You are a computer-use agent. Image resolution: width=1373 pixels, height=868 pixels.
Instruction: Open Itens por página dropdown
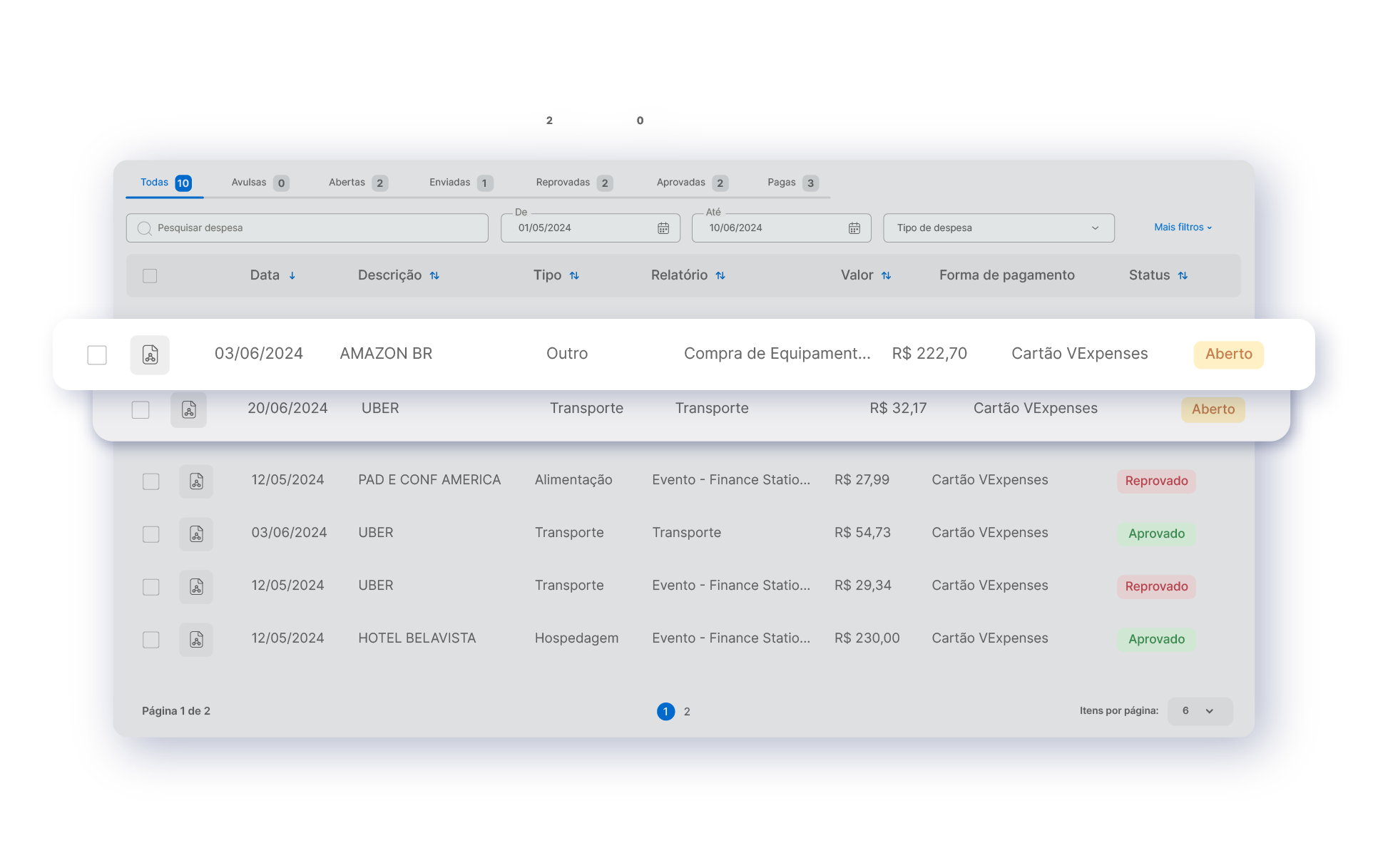[1199, 711]
